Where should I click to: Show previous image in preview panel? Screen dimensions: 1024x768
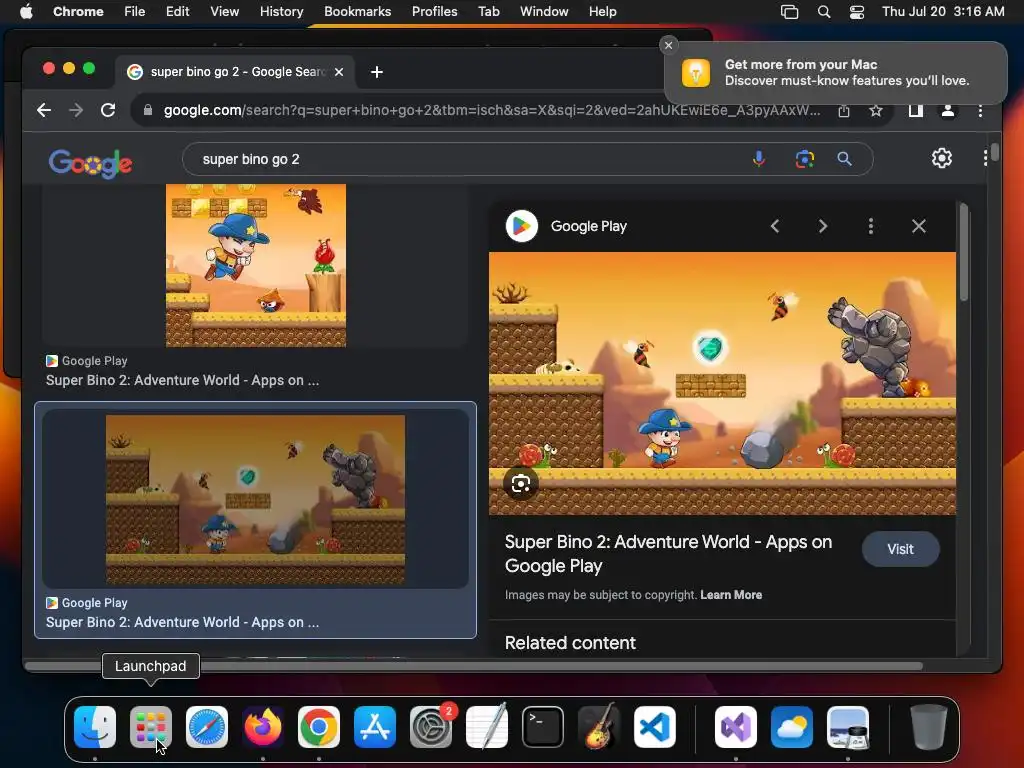[x=775, y=226]
